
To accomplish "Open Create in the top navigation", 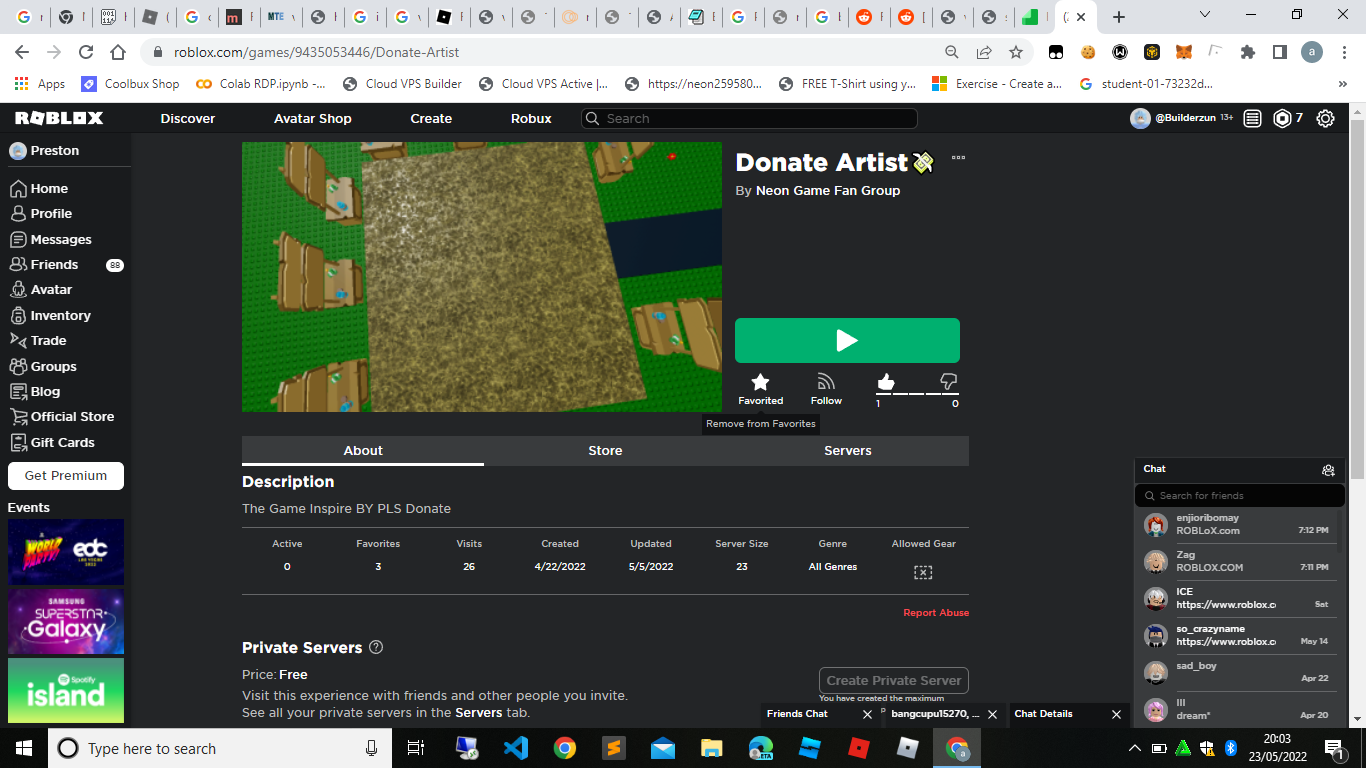I will click(431, 118).
